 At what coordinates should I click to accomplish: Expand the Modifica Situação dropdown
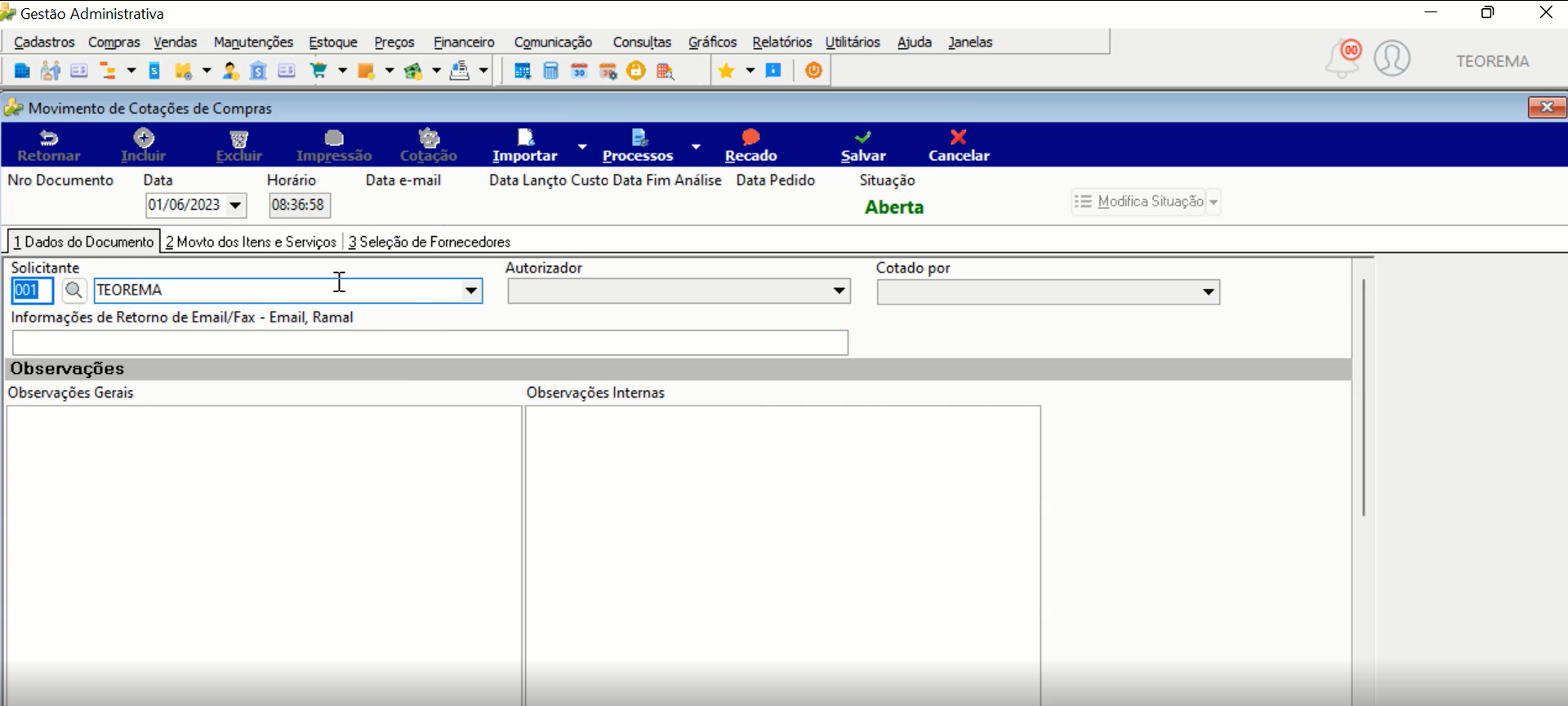pos(1214,202)
